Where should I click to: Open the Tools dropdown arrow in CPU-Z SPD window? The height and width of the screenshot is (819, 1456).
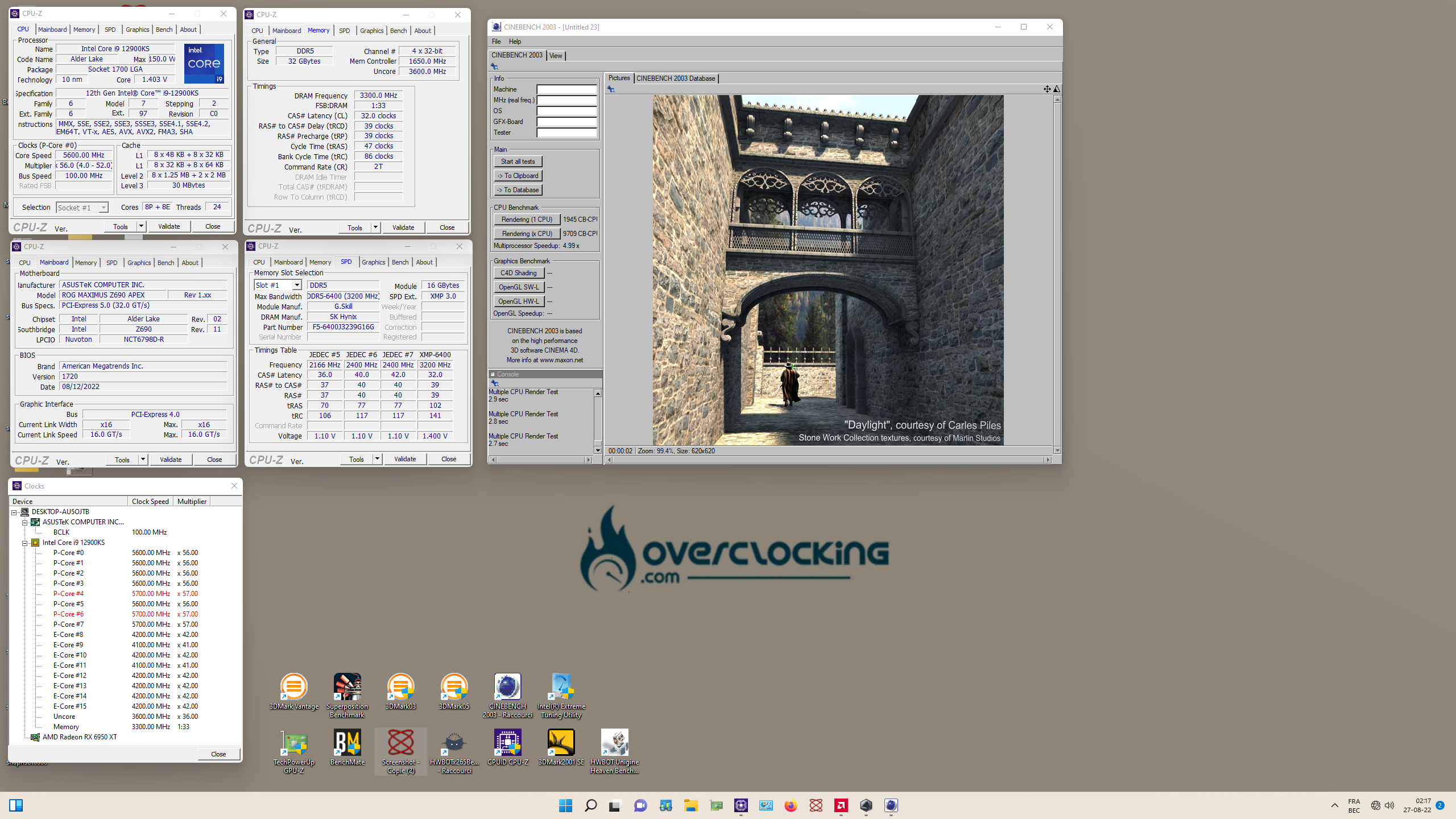377,459
